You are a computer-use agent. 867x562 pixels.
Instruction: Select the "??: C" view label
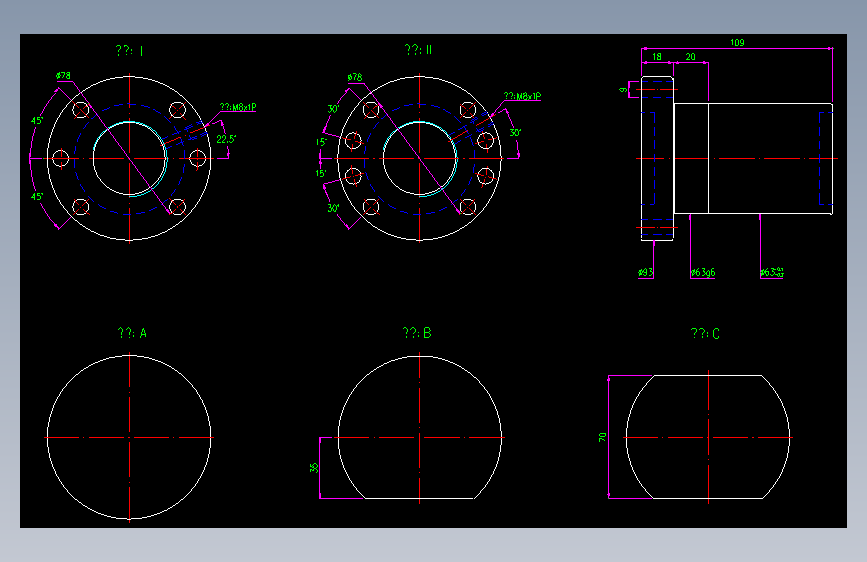pyautogui.click(x=705, y=334)
